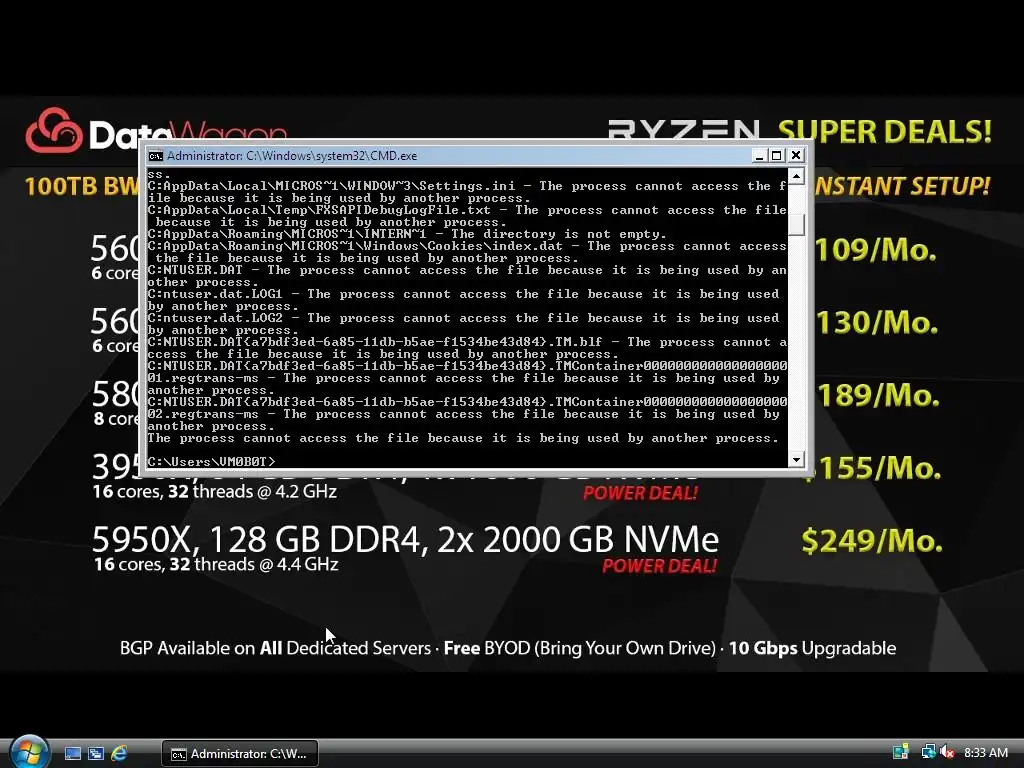Click the '10 Gbps Upgradable' wallpaper text
Image resolution: width=1024 pixels, height=768 pixels.
click(x=812, y=648)
